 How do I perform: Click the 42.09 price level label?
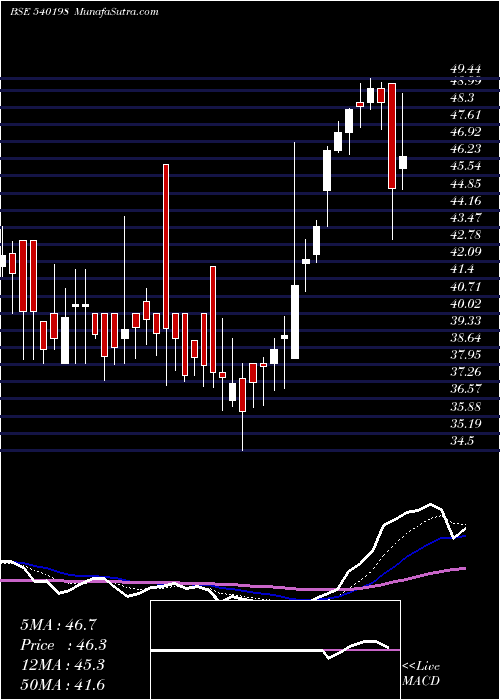coord(466,252)
